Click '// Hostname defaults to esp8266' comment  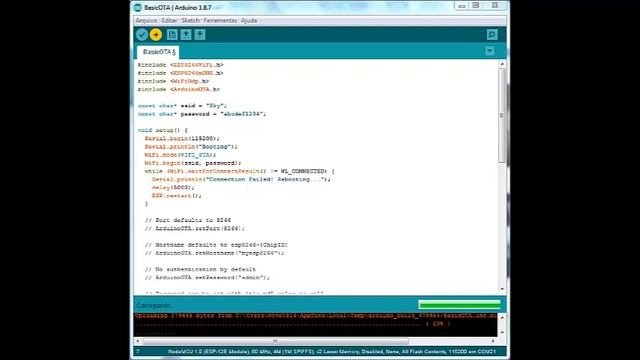pos(216,245)
